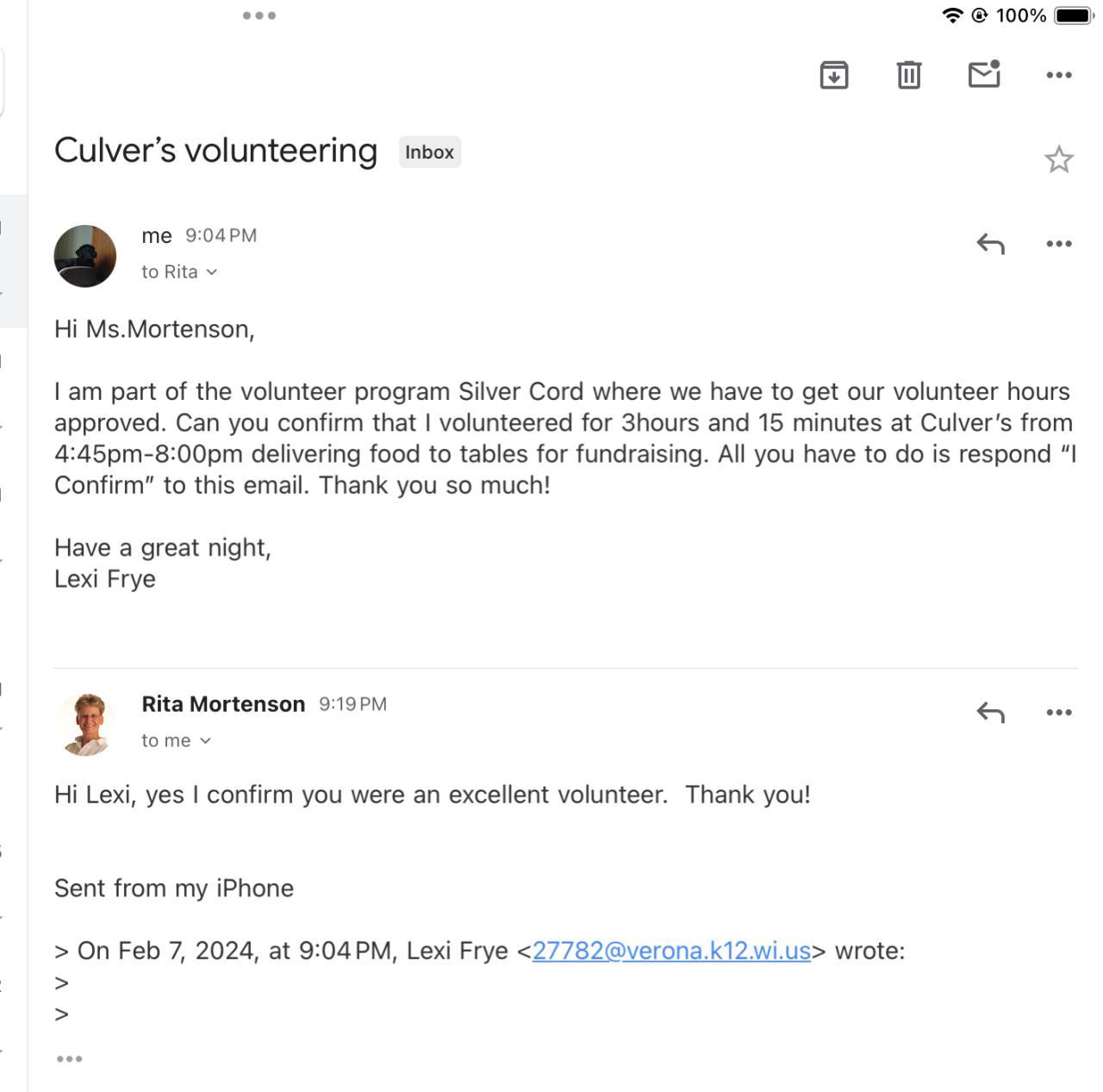
Task: Tap the battery indicator in status bar
Action: pos(1073,16)
